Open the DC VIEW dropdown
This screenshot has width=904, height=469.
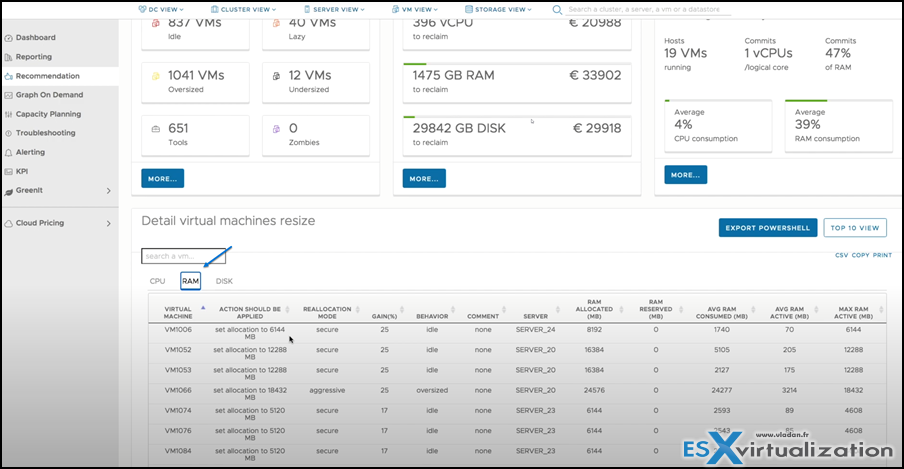coord(161,9)
